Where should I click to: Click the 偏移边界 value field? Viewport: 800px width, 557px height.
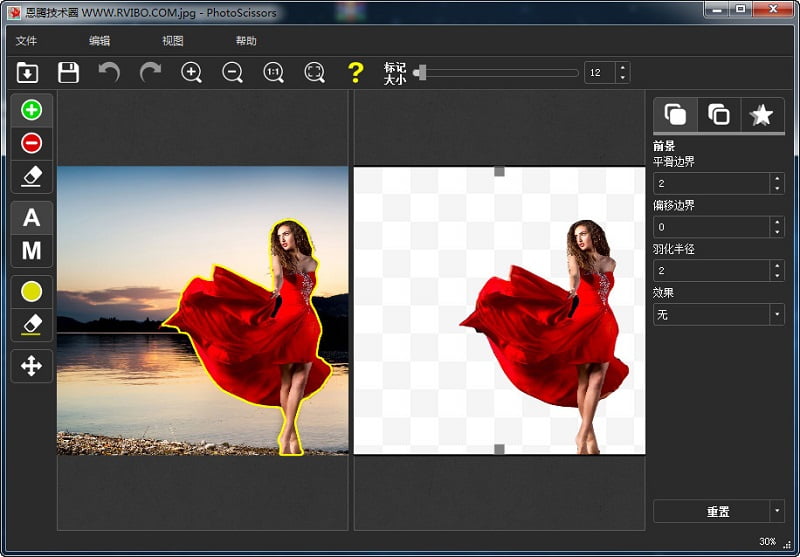[712, 227]
